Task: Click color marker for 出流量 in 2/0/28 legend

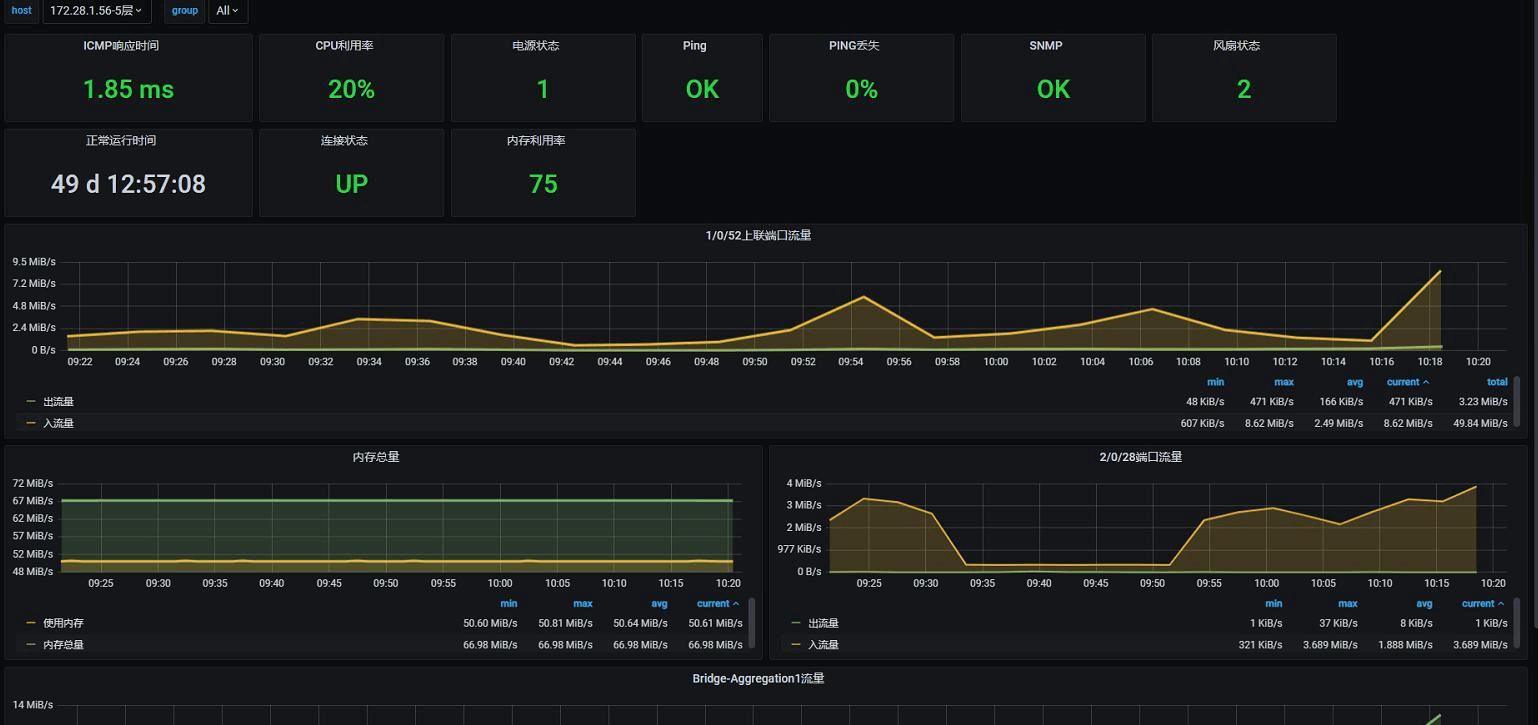Action: [796, 624]
